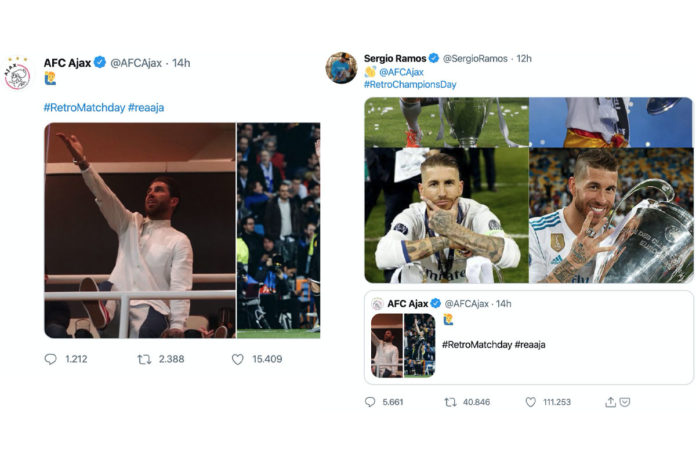The image size is (696, 464).
Task: Retweet the AFC Ajax tweet with 2.388 retweets
Action: click(144, 359)
